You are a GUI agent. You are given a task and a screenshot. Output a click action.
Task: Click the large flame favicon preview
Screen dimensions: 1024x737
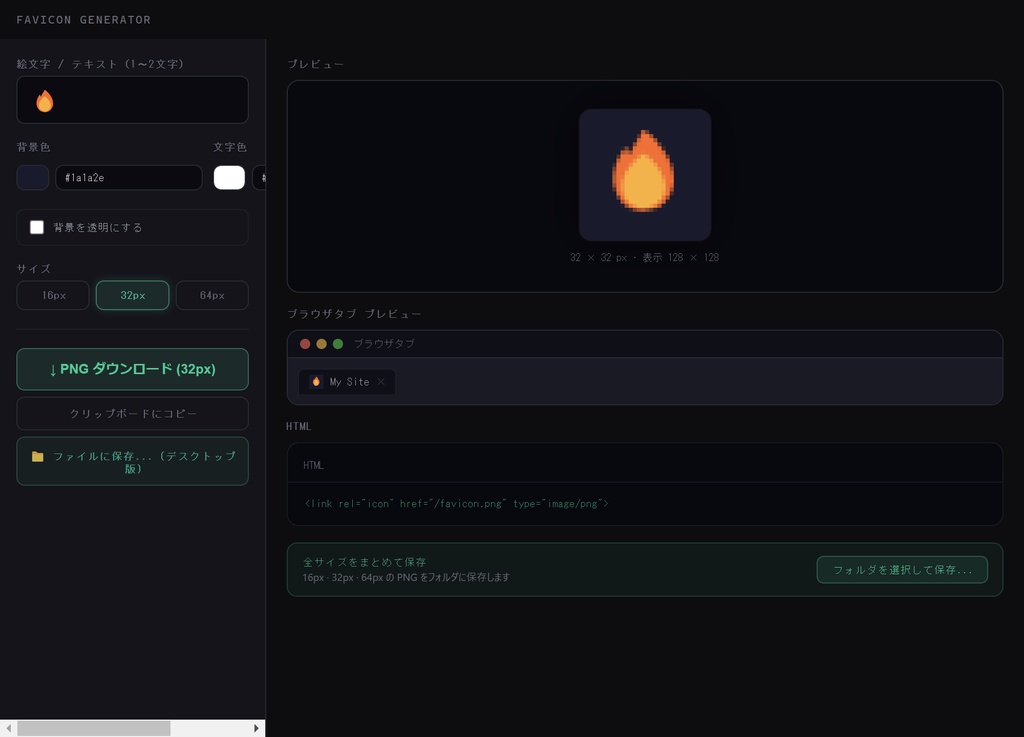645,175
